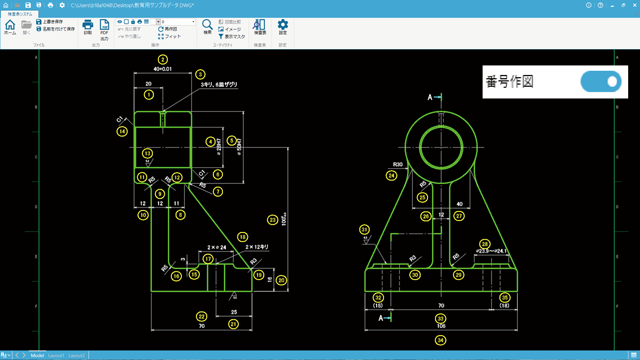Click the 40±0.01 dimension text
The image size is (640, 360).
click(162, 69)
